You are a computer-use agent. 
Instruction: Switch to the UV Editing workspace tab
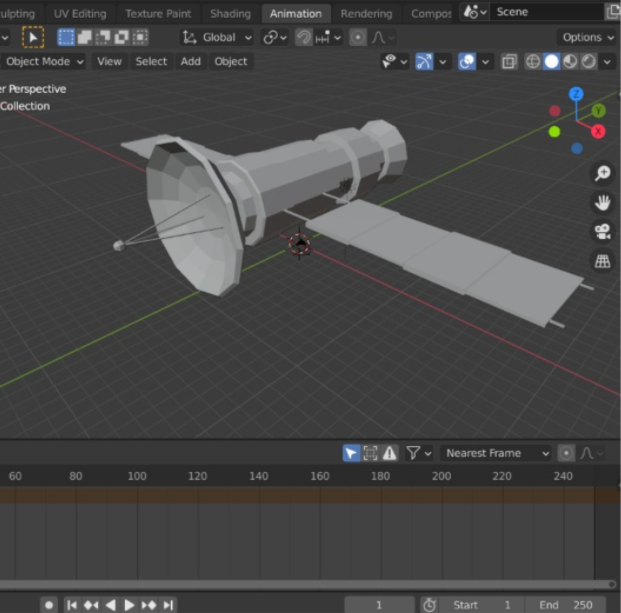pyautogui.click(x=80, y=14)
